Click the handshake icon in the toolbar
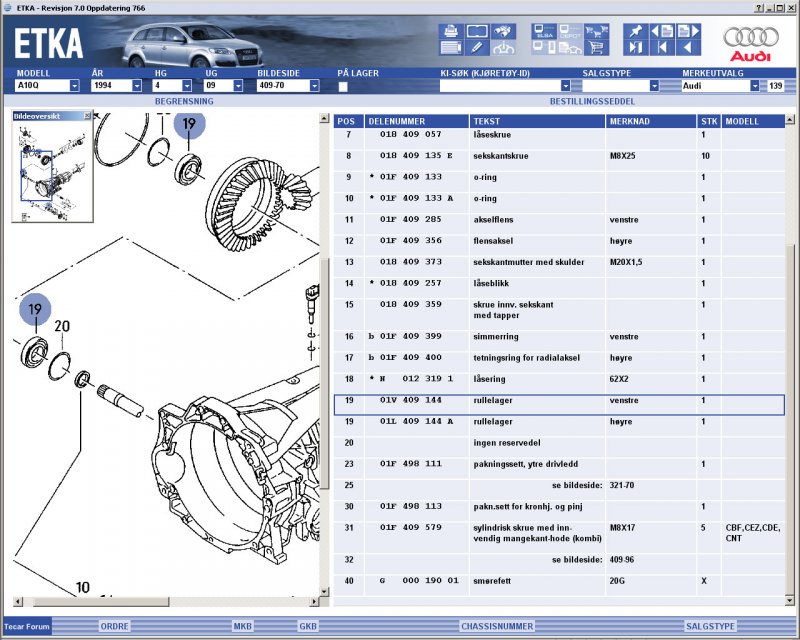The width and height of the screenshot is (800, 640). coord(504,30)
